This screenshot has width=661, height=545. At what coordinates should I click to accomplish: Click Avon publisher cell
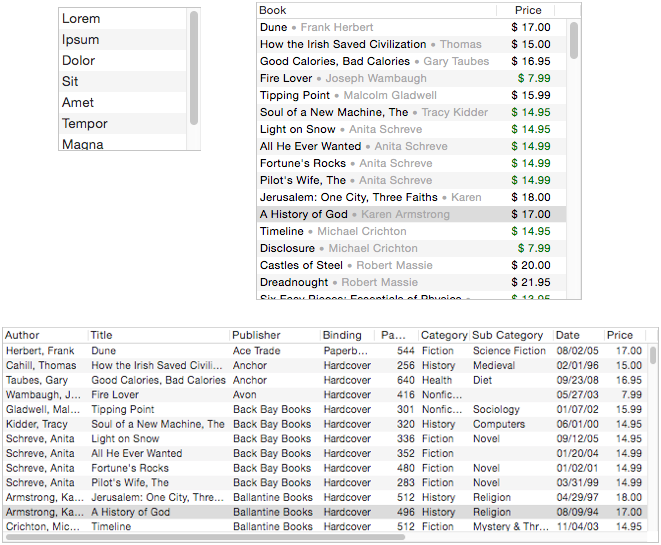(x=245, y=395)
